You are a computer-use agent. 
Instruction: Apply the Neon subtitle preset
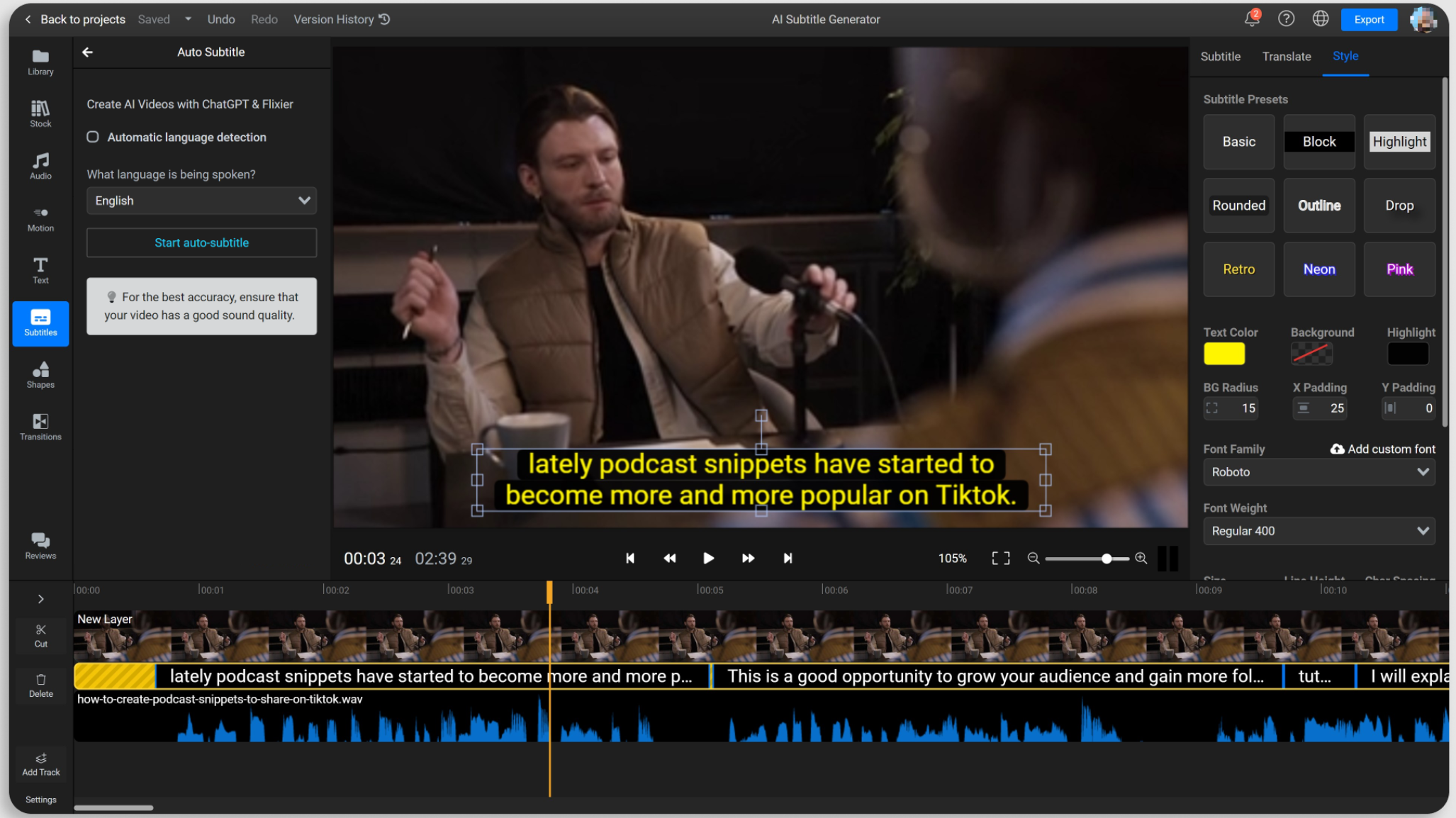[1318, 269]
